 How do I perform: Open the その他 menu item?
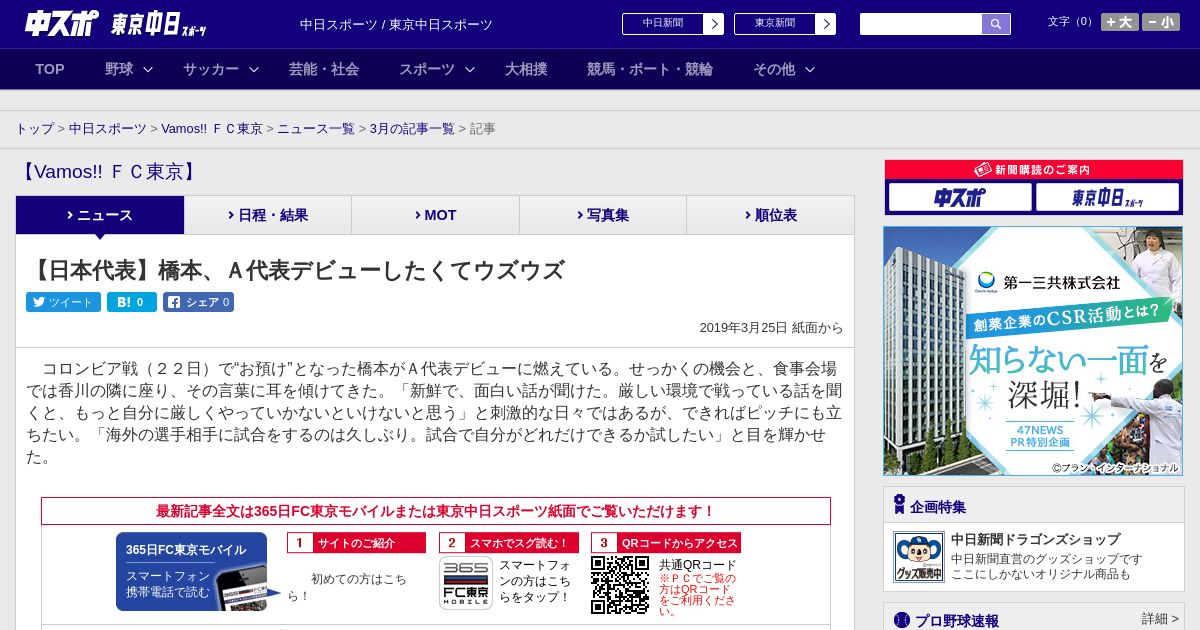coord(774,69)
